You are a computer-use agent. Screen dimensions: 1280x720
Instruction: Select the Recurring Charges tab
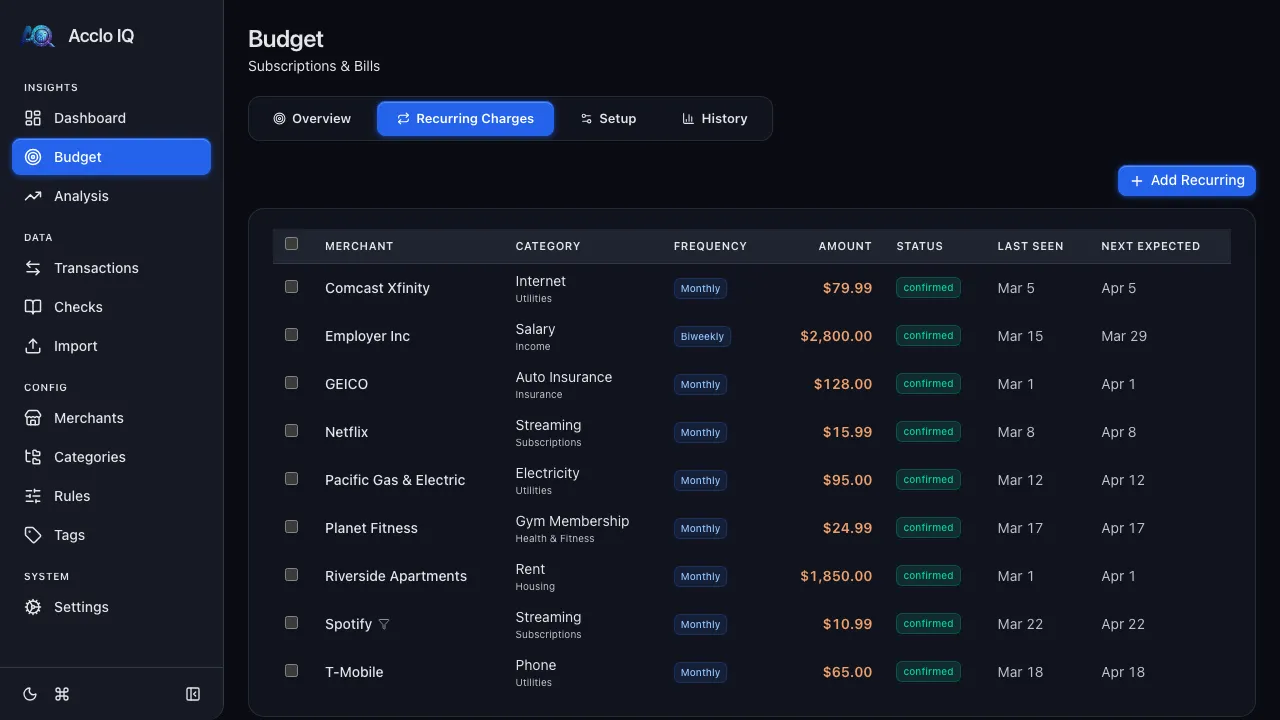coord(465,118)
